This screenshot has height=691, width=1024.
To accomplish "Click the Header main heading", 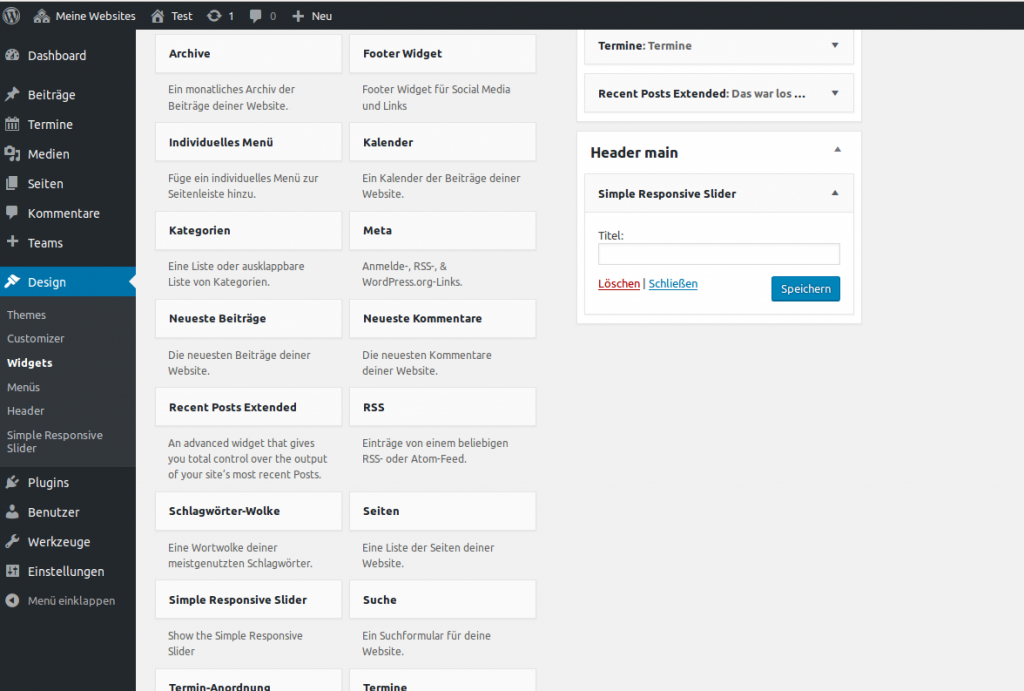I will click(634, 152).
